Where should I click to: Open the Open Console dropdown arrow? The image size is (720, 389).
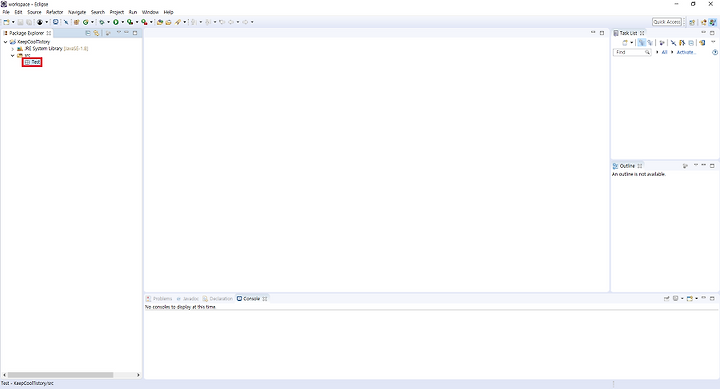pos(697,299)
